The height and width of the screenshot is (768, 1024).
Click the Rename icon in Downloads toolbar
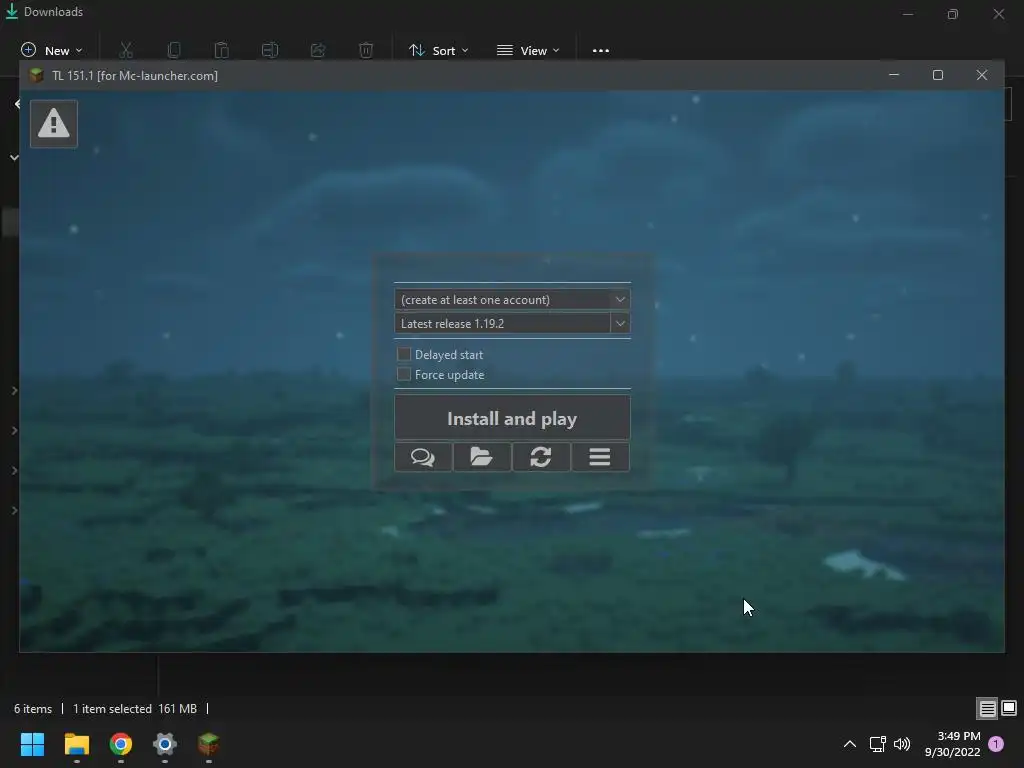tap(270, 50)
